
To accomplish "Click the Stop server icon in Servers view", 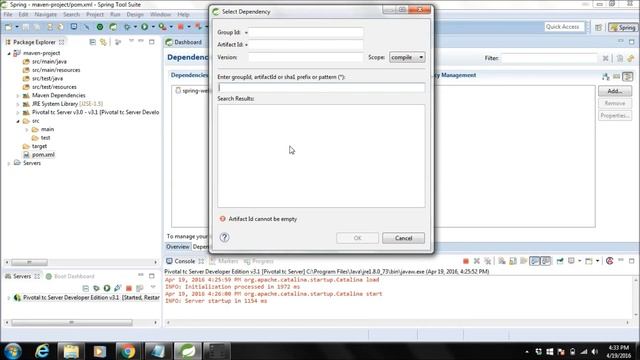I will point(129,288).
